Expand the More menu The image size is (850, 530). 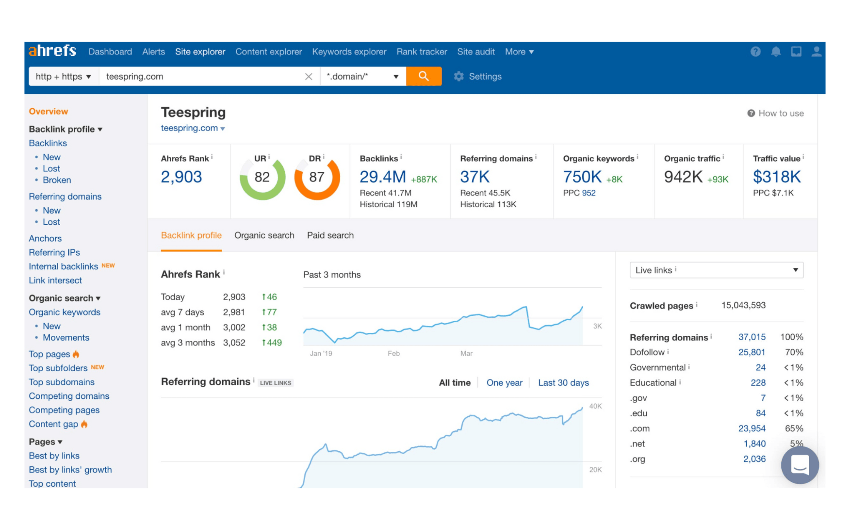pos(519,51)
